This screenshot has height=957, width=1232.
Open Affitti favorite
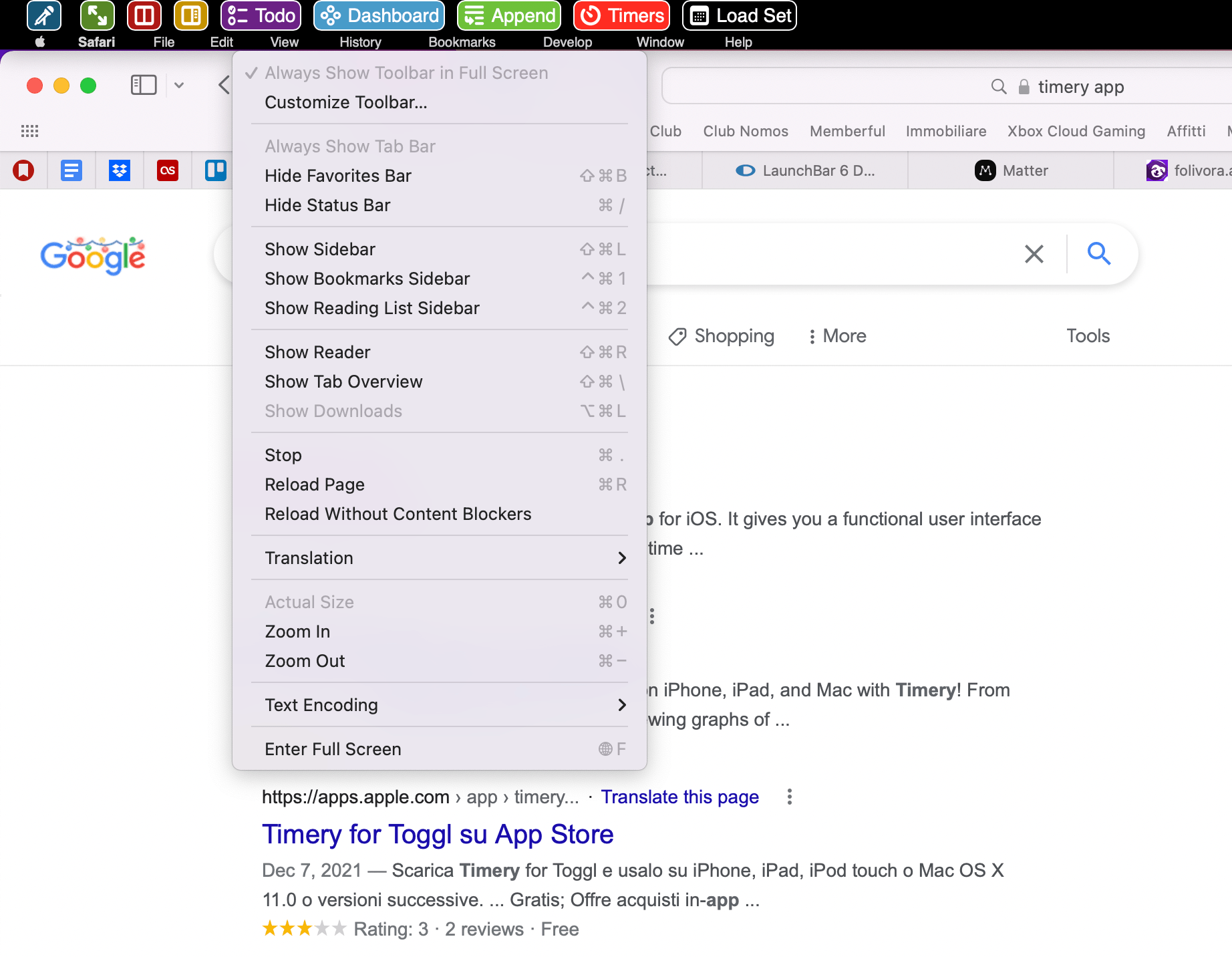pyautogui.click(x=1186, y=131)
